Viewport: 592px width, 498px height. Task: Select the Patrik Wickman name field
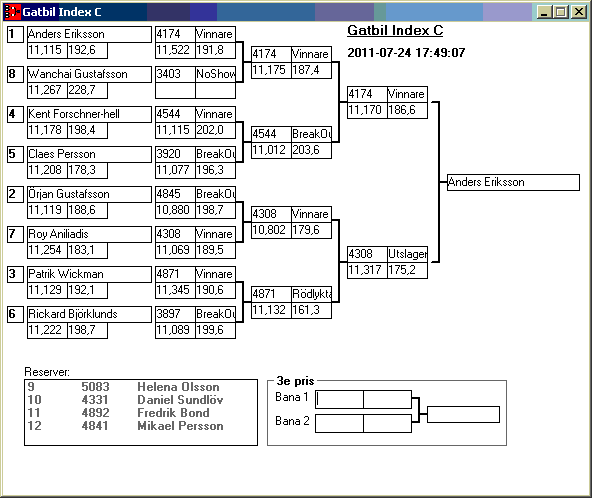point(89,274)
